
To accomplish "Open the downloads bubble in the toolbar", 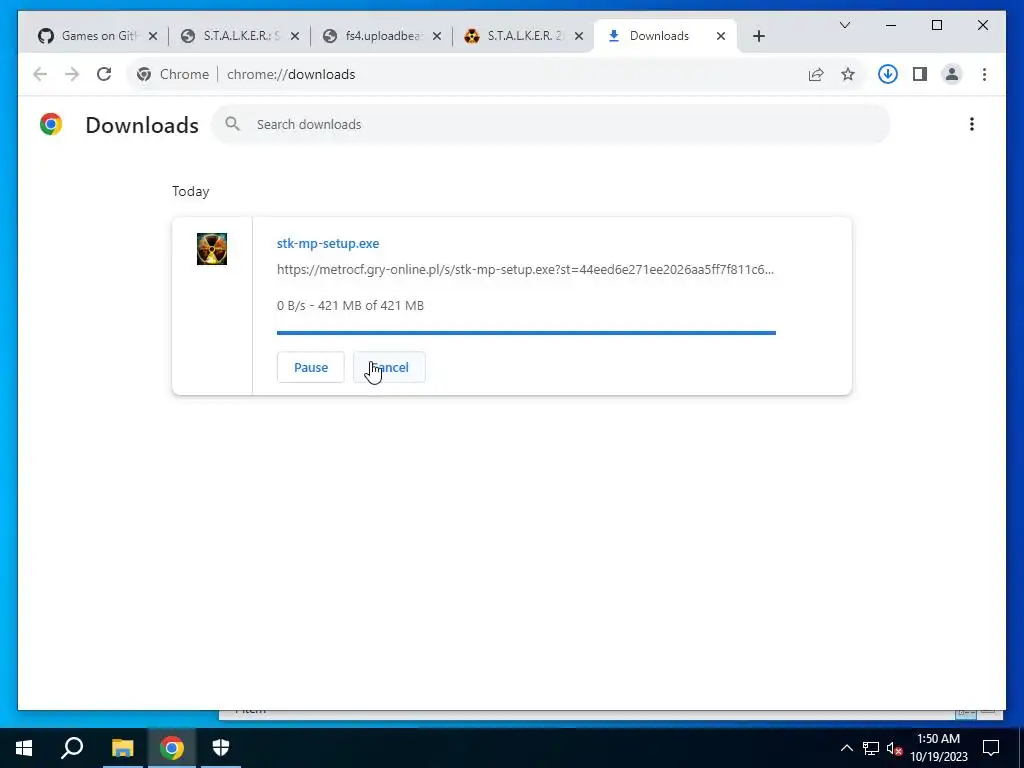I will pyautogui.click(x=888, y=74).
